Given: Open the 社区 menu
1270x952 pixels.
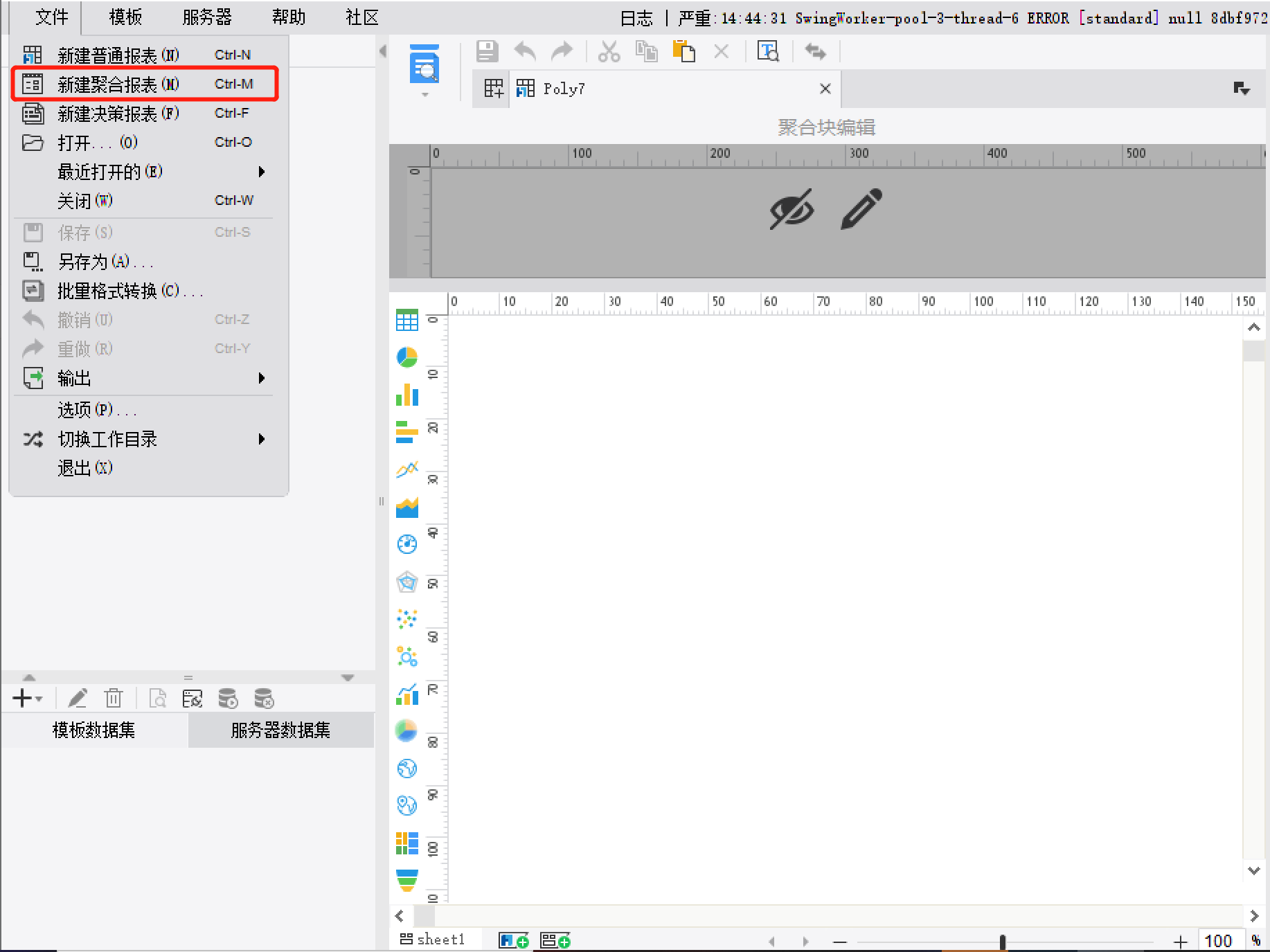Looking at the screenshot, I should 362,17.
